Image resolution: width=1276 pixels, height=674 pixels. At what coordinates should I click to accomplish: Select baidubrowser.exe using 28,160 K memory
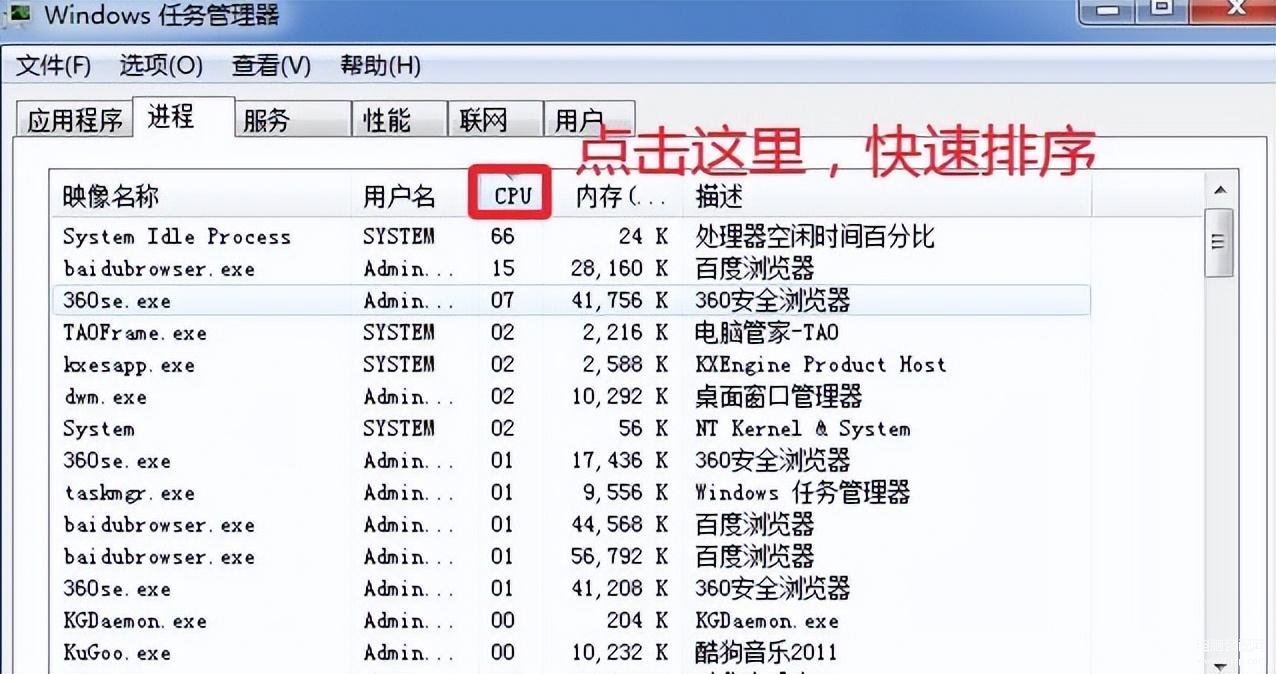(571, 269)
